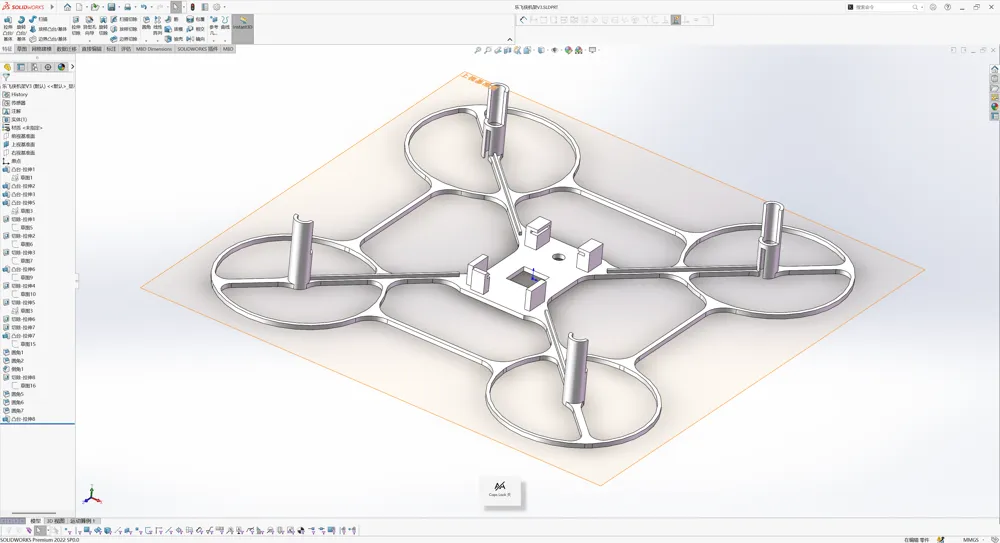
Task: Switch to the 草图 sketch ribbon tab
Action: (x=22, y=48)
